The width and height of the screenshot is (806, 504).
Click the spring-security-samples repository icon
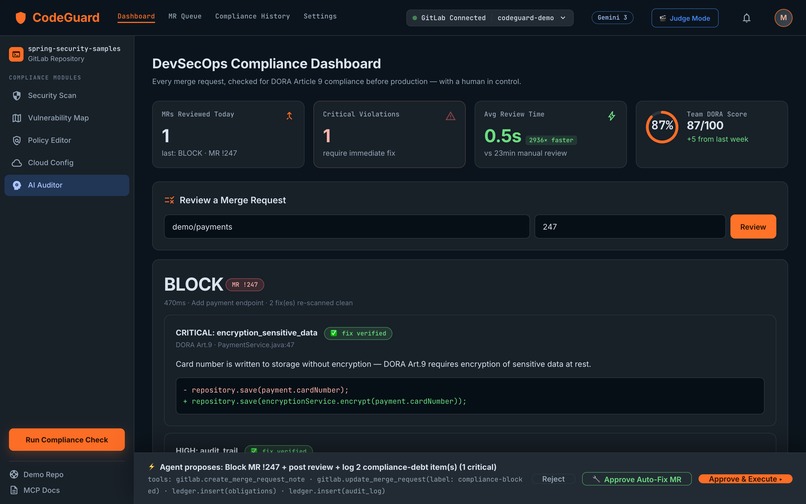(16, 53)
